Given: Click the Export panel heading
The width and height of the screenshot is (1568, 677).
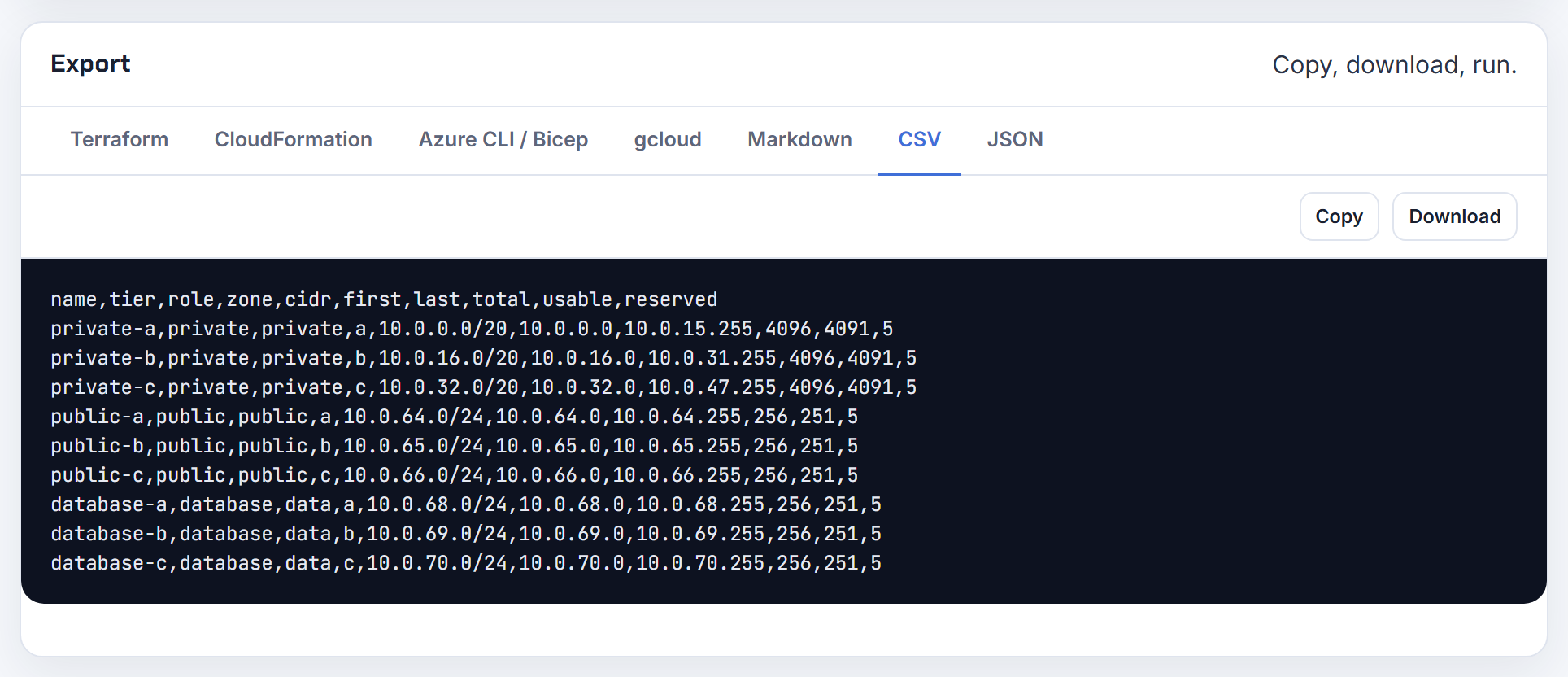Looking at the screenshot, I should tap(90, 63).
